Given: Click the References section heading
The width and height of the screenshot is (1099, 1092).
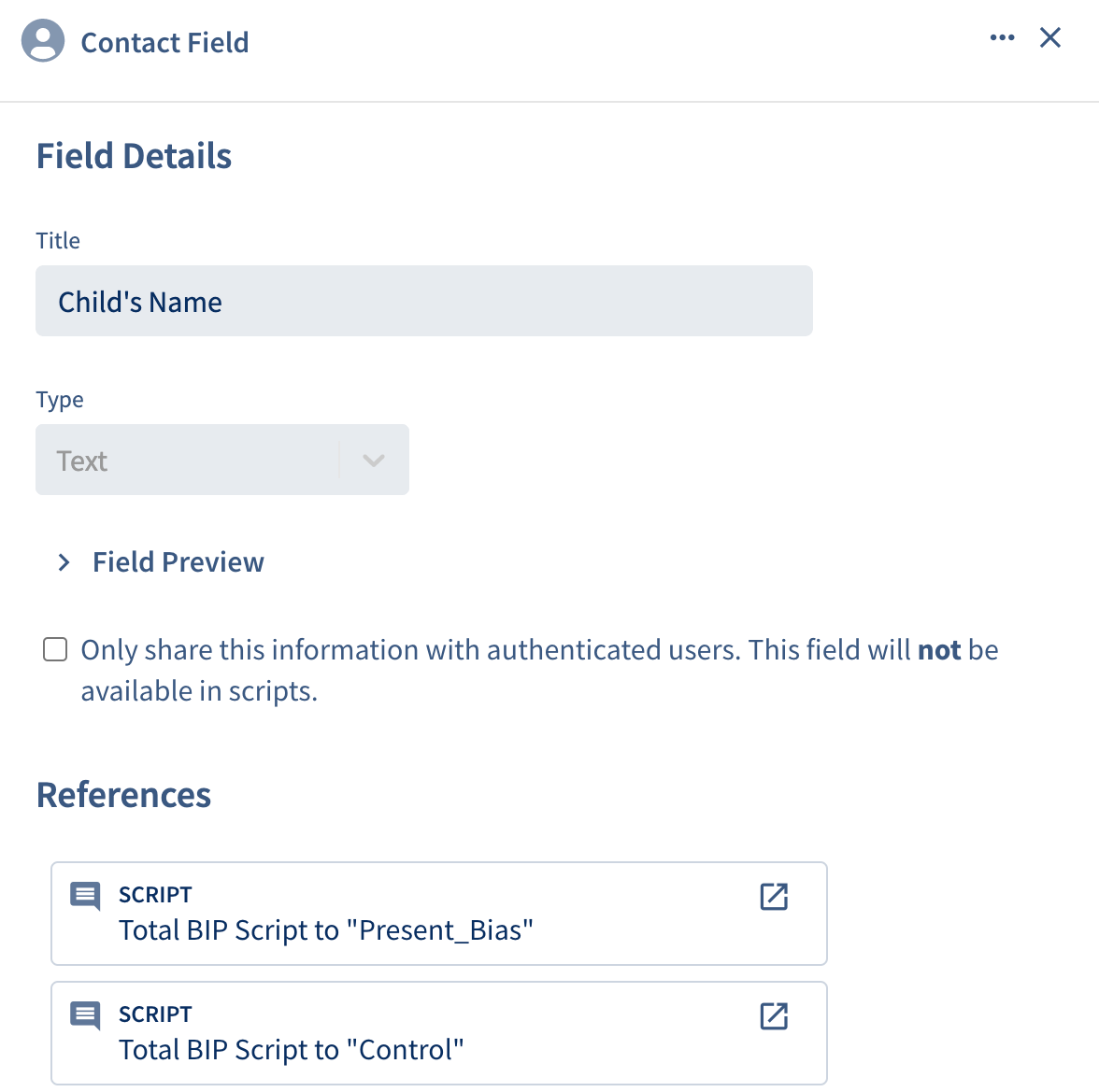Looking at the screenshot, I should [x=123, y=795].
